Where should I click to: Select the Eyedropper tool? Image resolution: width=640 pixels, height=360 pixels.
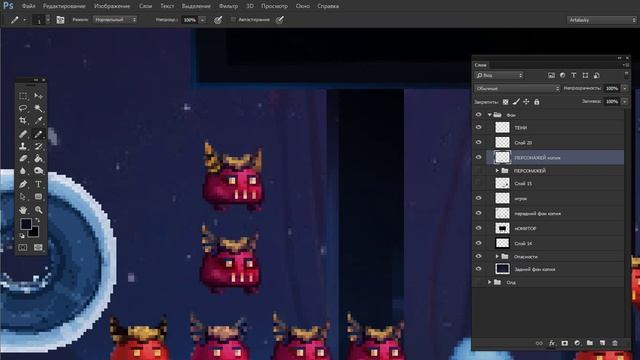(x=38, y=120)
